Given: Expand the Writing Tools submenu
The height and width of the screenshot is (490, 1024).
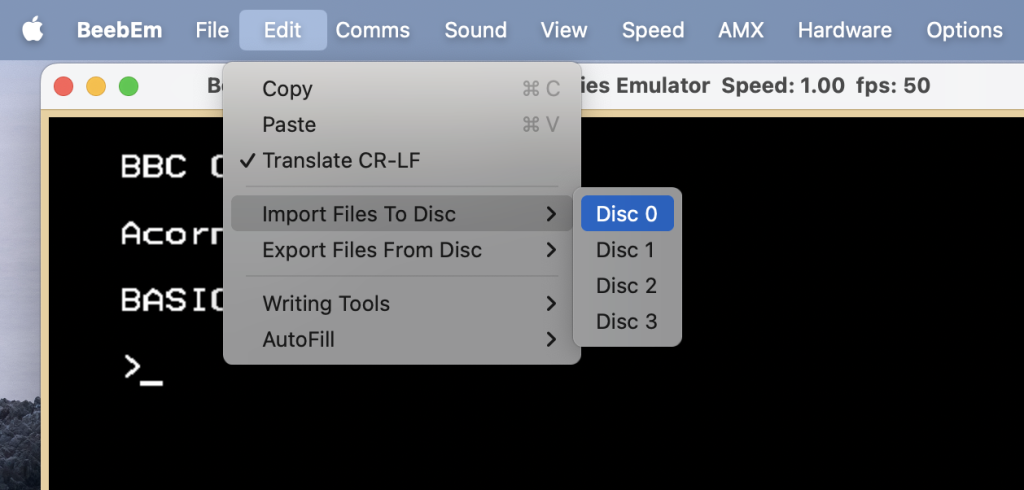Looking at the screenshot, I should (402, 303).
